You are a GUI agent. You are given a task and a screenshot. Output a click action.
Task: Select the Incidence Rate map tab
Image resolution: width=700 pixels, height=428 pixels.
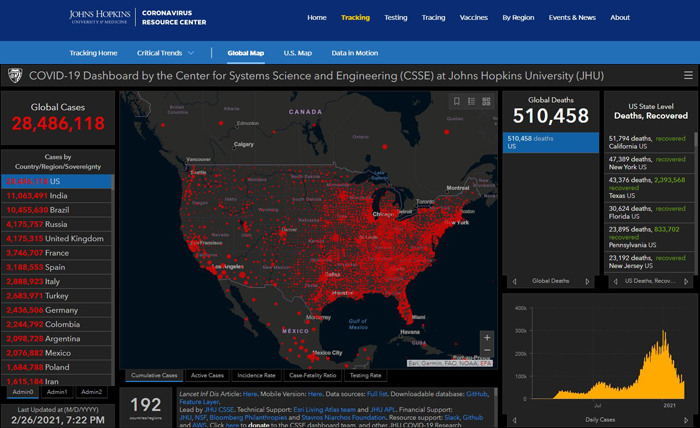pos(256,376)
